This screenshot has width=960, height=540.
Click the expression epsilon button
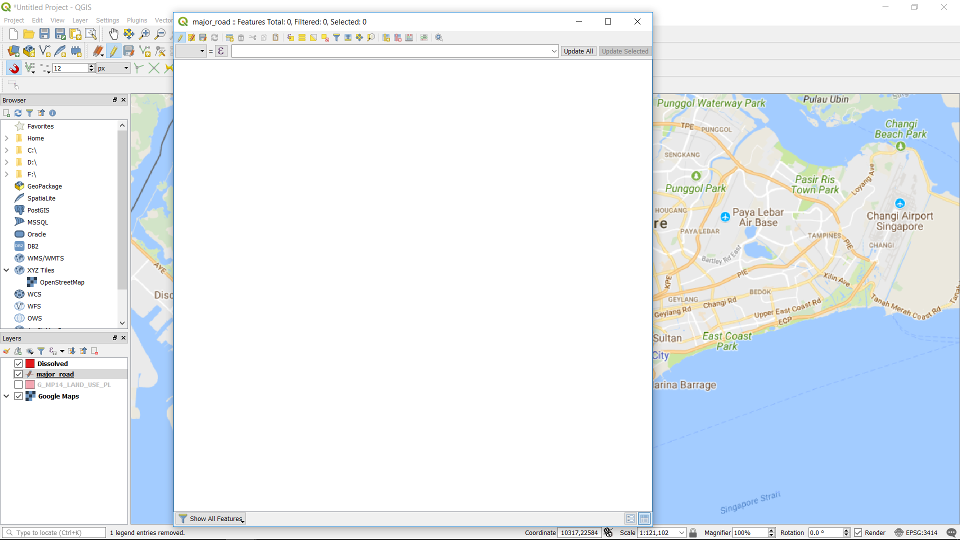coord(221,51)
